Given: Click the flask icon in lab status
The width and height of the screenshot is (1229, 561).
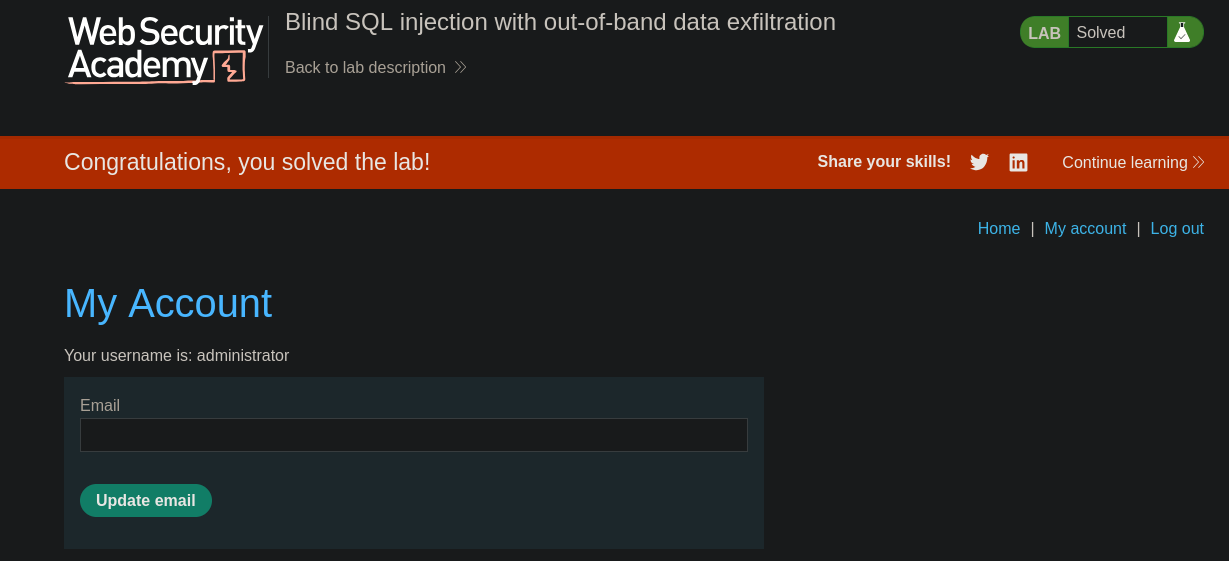Looking at the screenshot, I should click(1182, 32).
